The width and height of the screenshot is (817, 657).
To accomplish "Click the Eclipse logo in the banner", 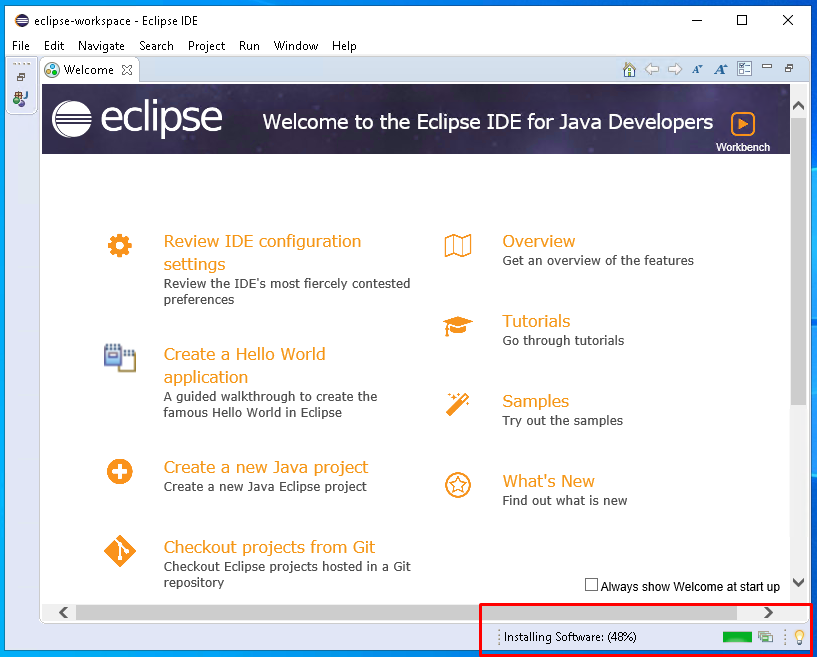I will pyautogui.click(x=137, y=119).
